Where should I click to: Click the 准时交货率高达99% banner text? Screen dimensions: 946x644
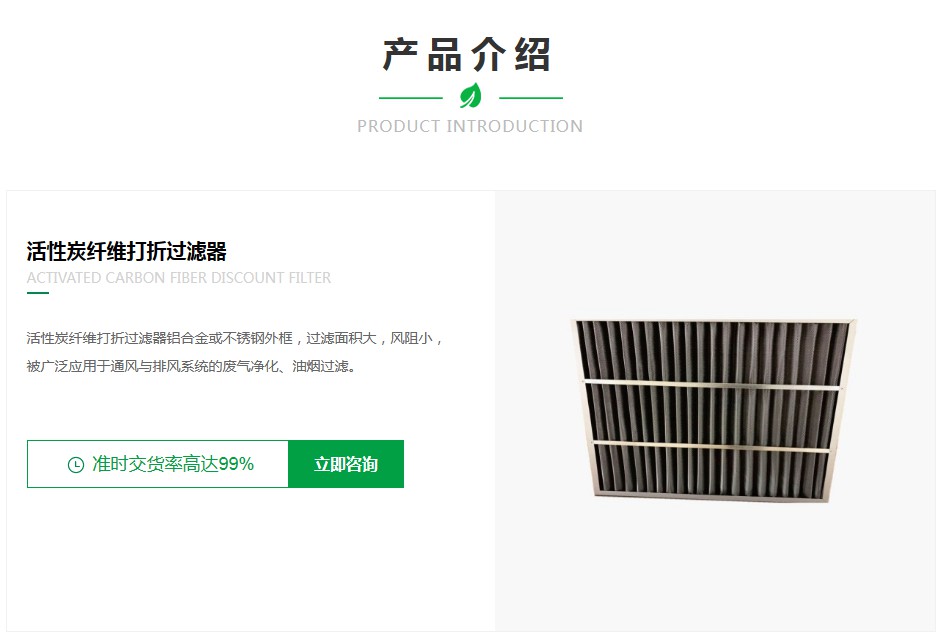pyautogui.click(x=173, y=464)
